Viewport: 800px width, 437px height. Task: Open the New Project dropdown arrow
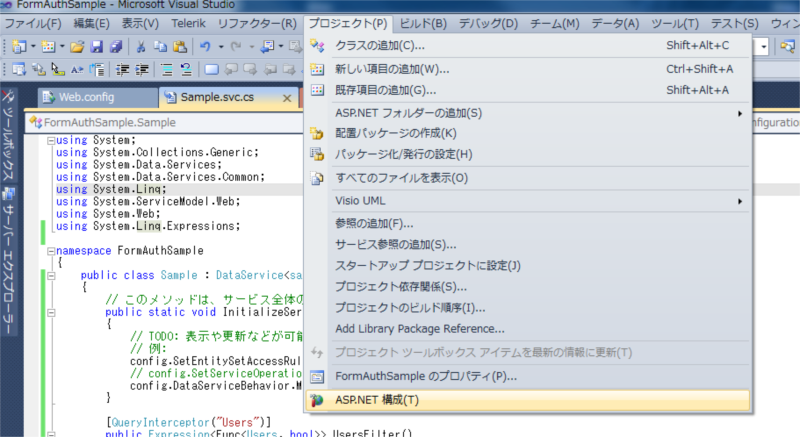(x=34, y=46)
